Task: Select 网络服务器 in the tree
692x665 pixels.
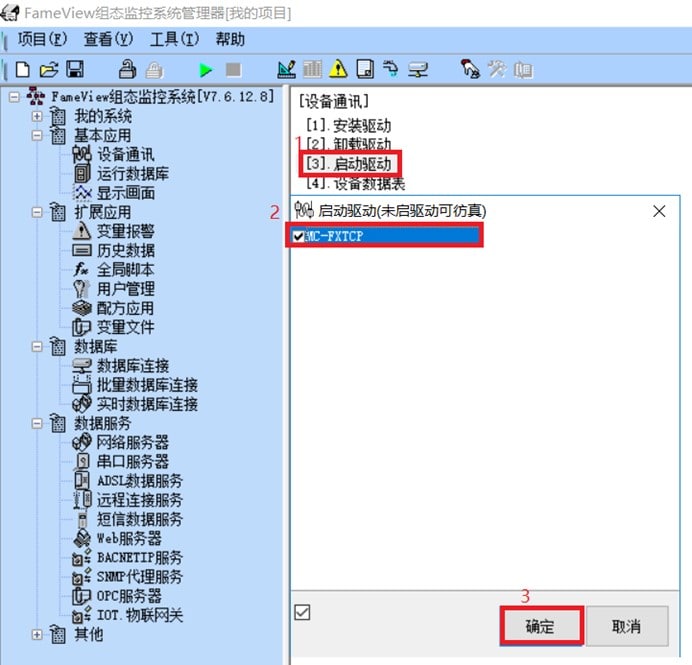Action: point(132,443)
